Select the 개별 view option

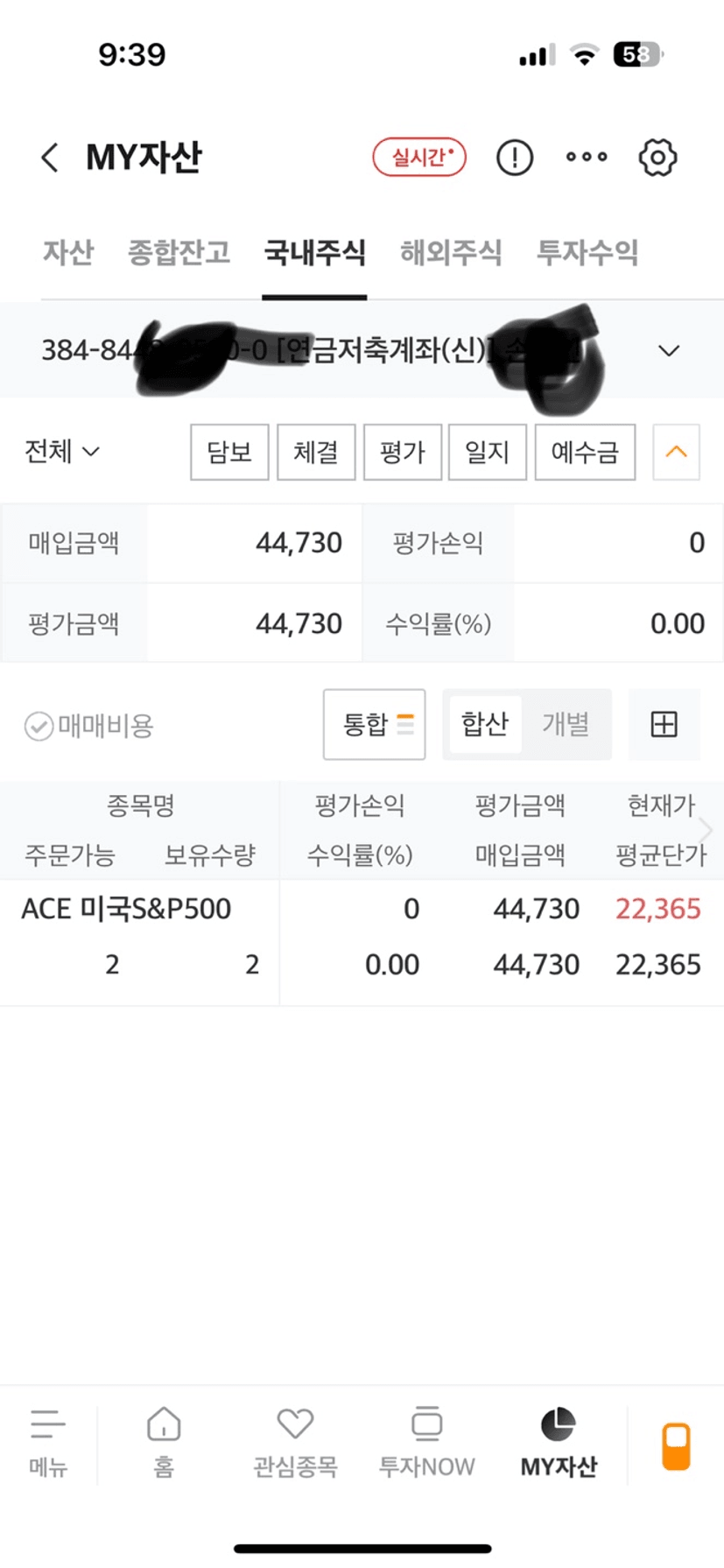(566, 724)
